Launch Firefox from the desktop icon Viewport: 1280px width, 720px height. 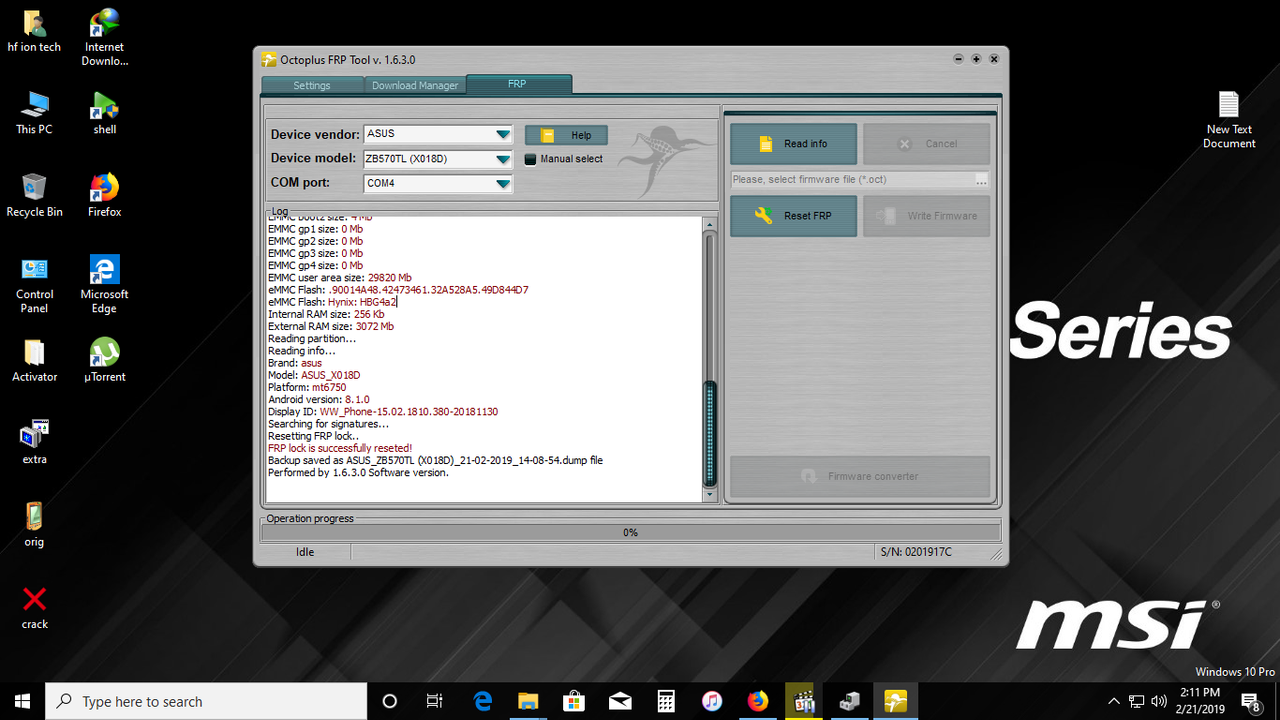(x=104, y=195)
